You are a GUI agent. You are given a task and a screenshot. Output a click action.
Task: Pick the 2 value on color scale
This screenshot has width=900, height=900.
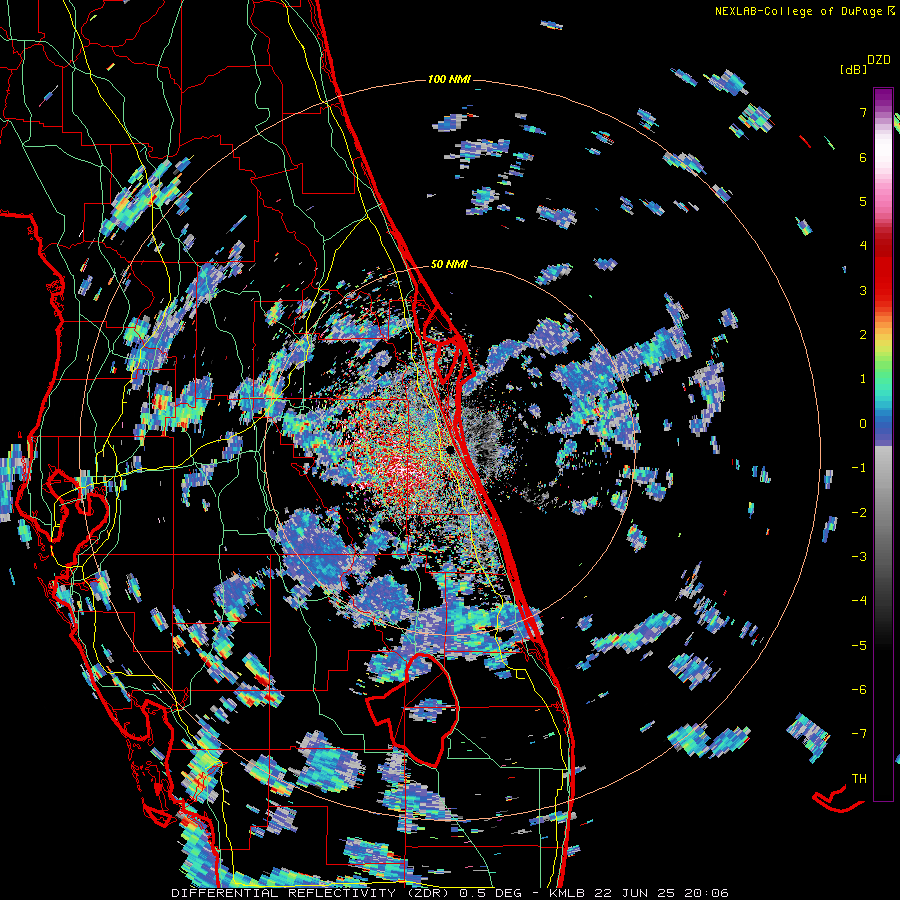[x=863, y=335]
